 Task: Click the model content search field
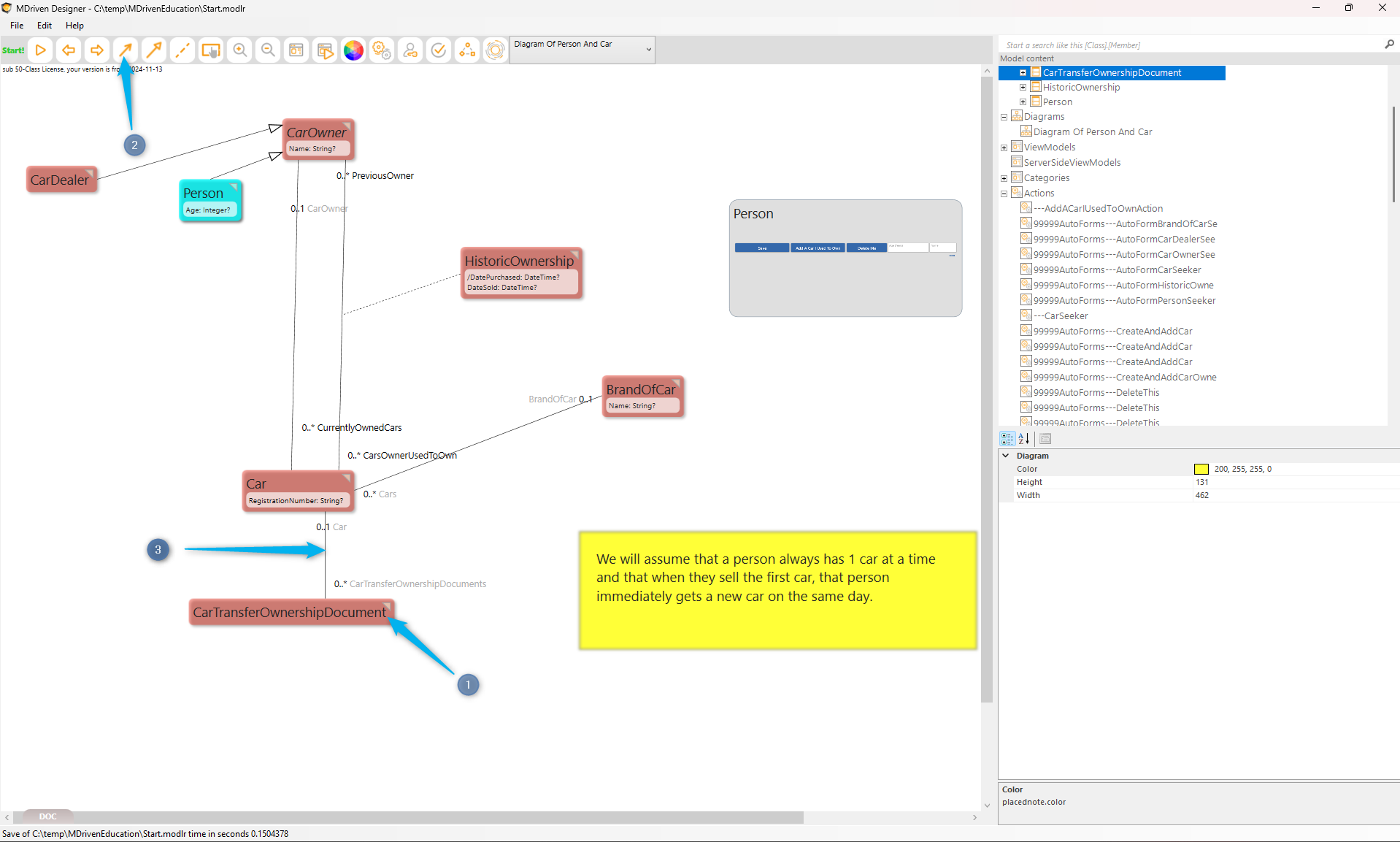[1190, 45]
